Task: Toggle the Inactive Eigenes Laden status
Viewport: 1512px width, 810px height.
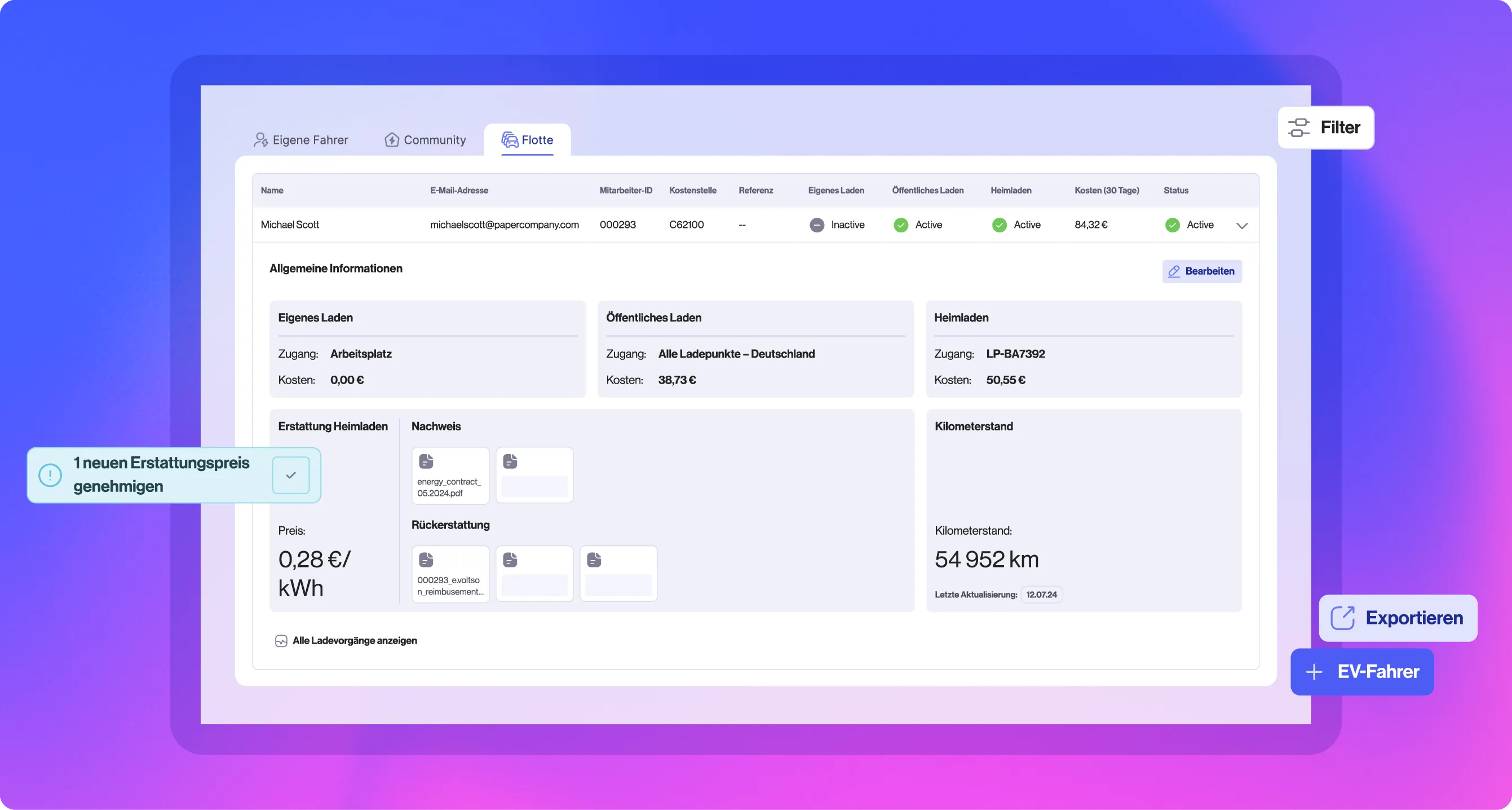Action: coord(817,225)
